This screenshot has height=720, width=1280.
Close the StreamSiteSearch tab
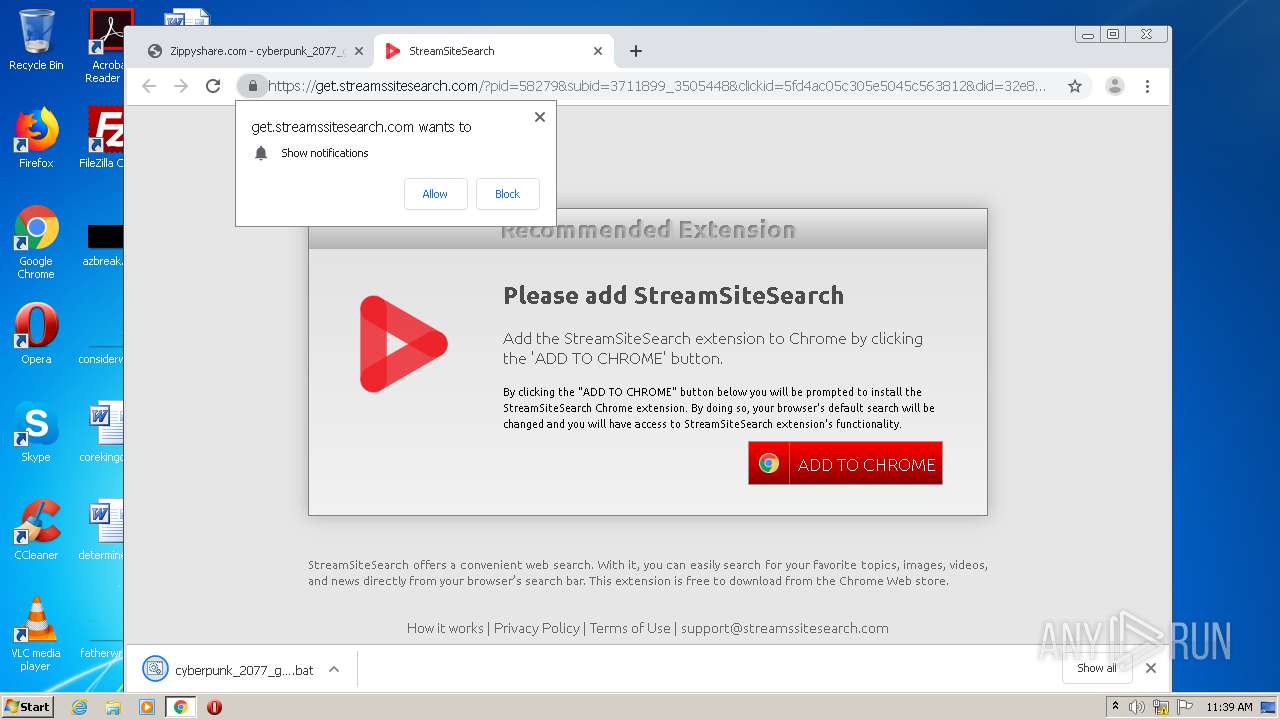(x=598, y=51)
